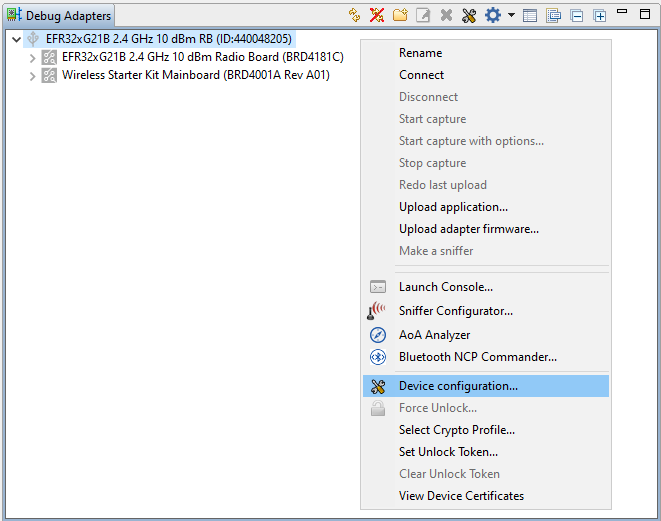Viewport: 661px width, 521px height.
Task: Choose Connect from the context menu
Action: click(421, 75)
